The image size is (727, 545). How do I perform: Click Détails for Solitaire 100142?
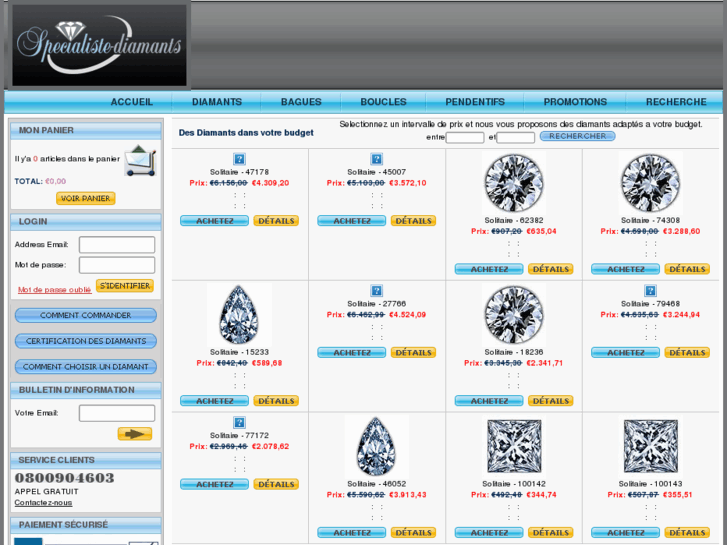[550, 532]
